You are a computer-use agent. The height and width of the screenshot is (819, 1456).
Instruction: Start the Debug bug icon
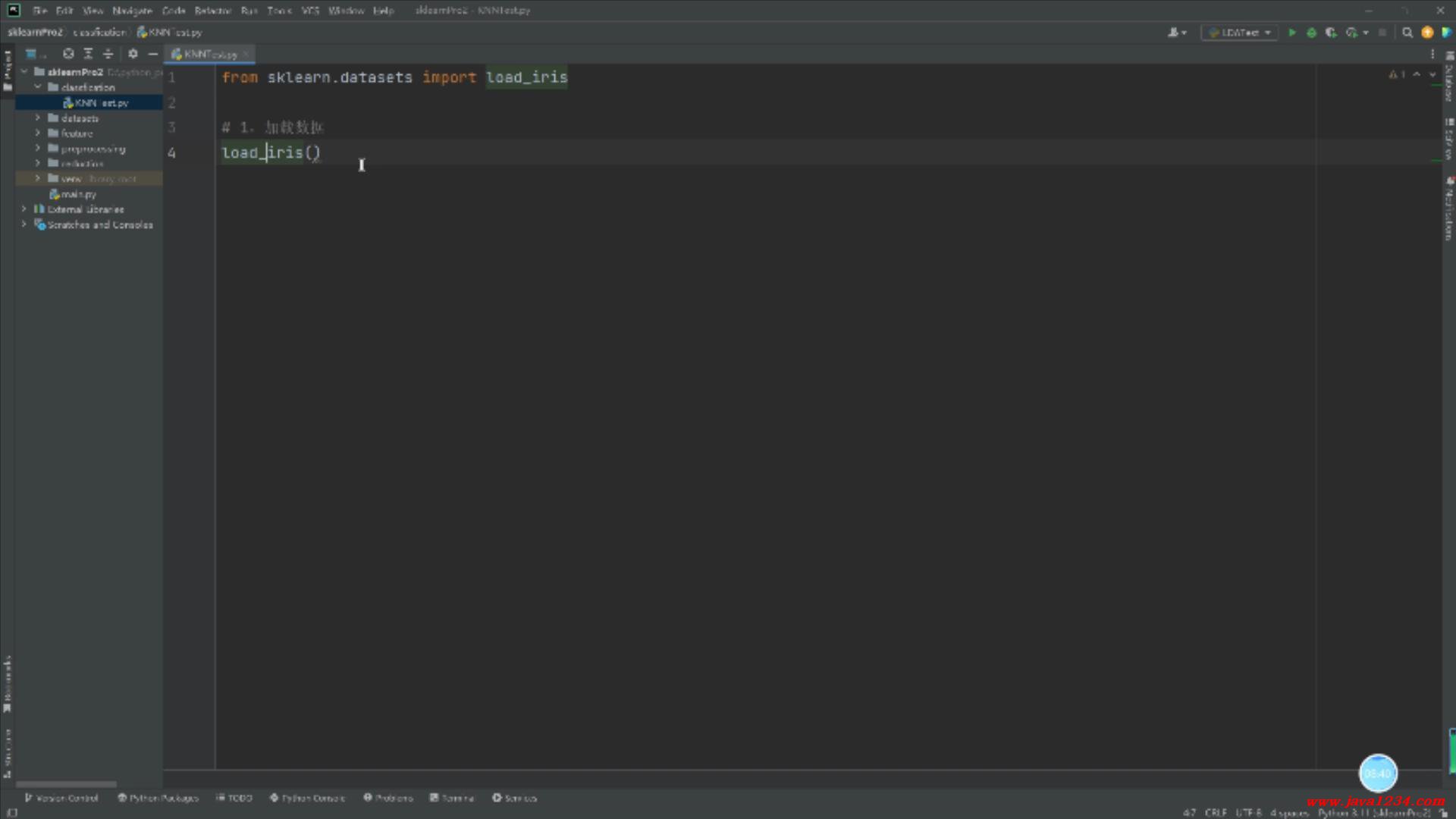[1311, 33]
